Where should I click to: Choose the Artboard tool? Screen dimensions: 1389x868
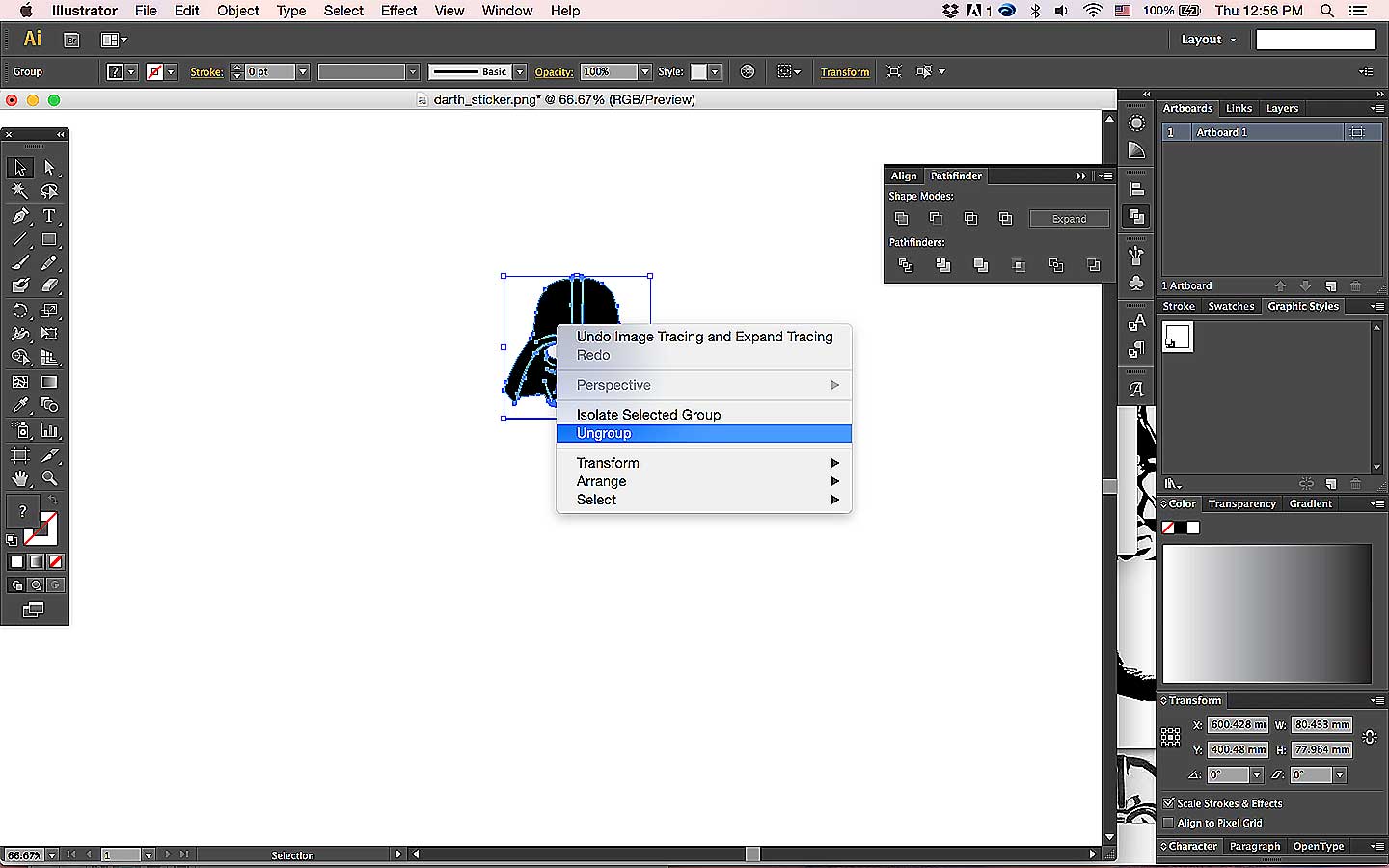pos(20,454)
